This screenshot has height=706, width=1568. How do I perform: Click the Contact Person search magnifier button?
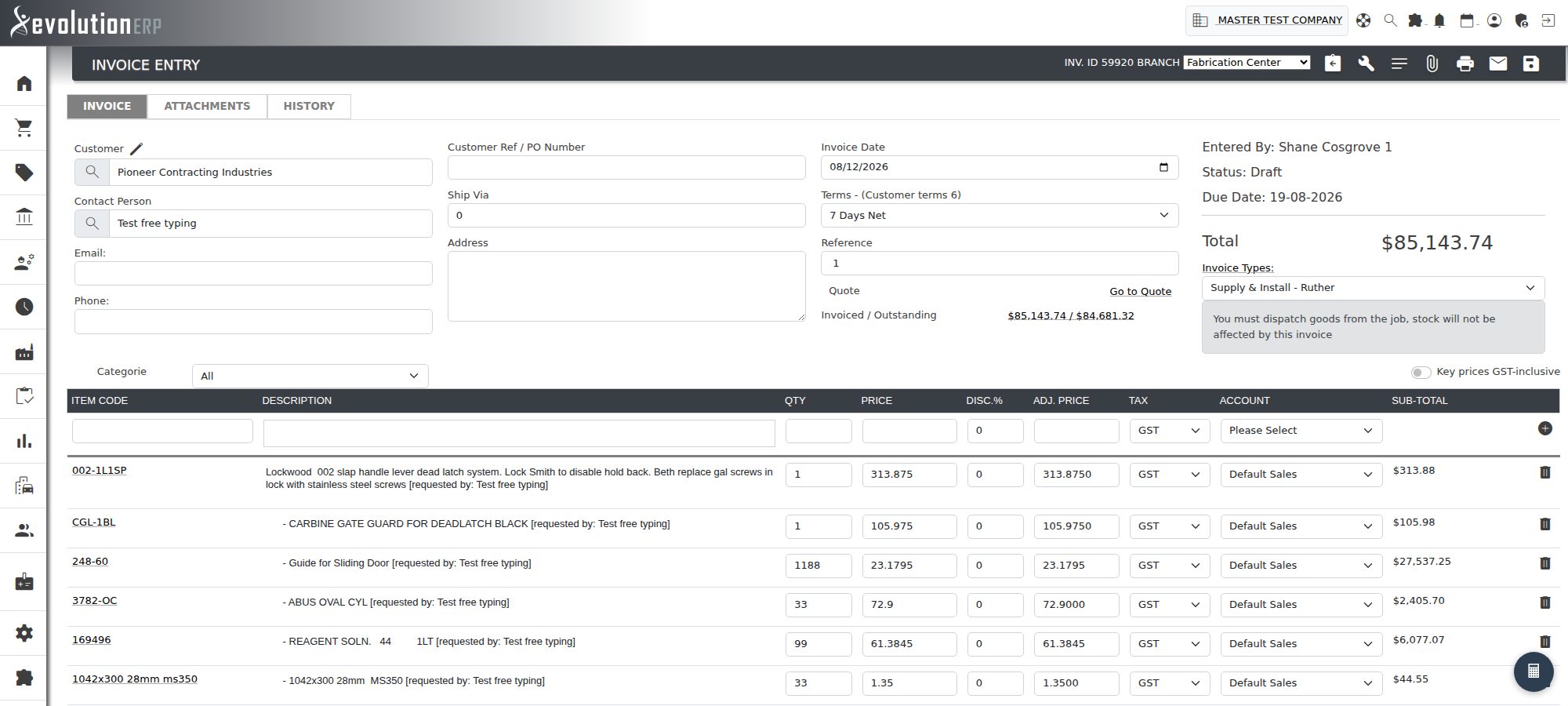(92, 224)
